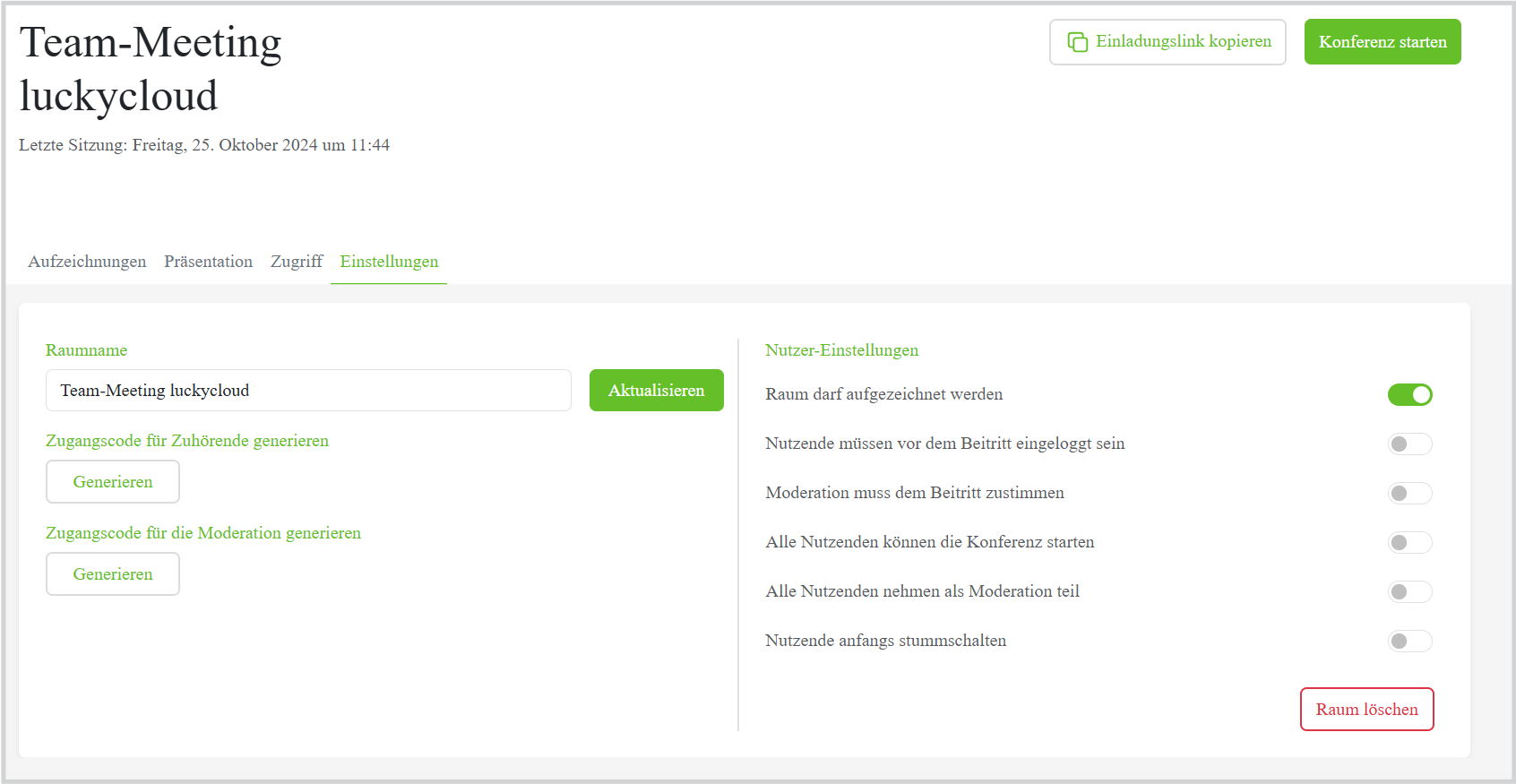1516x784 pixels.
Task: Switch to the Präsentation tab
Action: [x=208, y=262]
